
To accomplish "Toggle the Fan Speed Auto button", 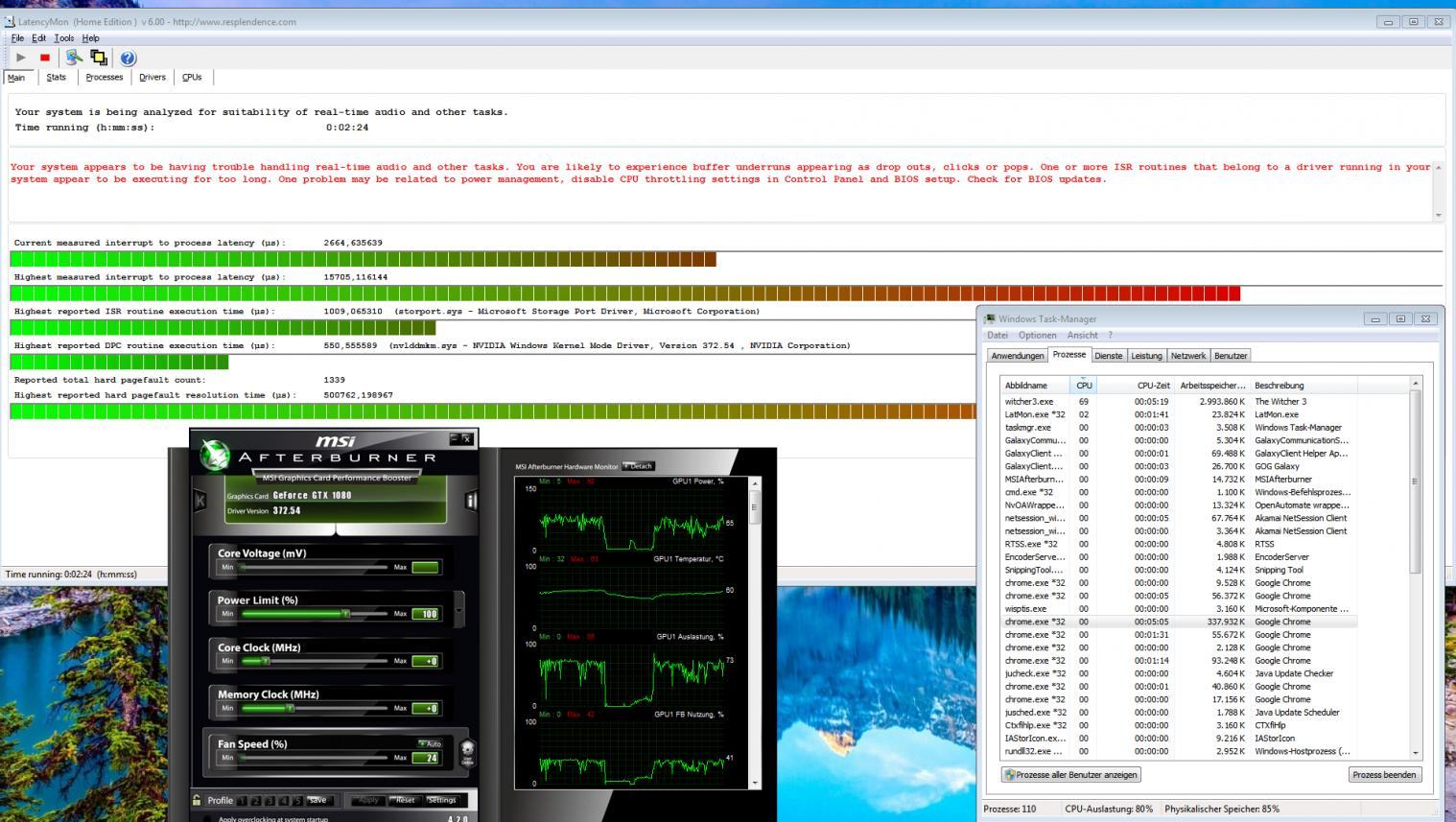I will (x=430, y=743).
